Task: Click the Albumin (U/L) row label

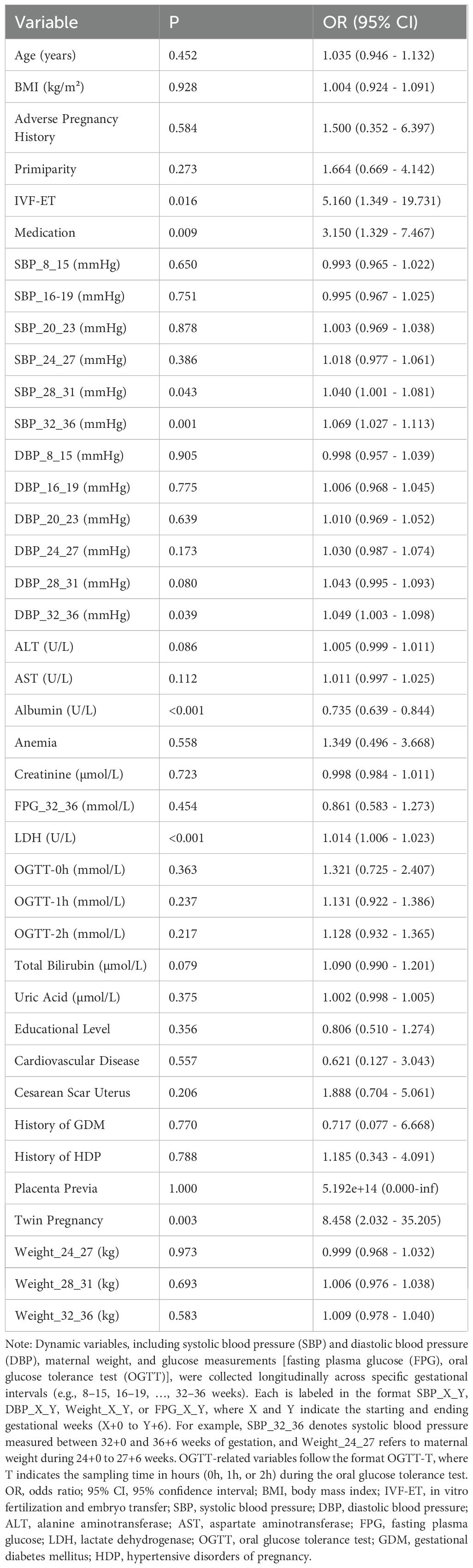Action: click(x=55, y=710)
